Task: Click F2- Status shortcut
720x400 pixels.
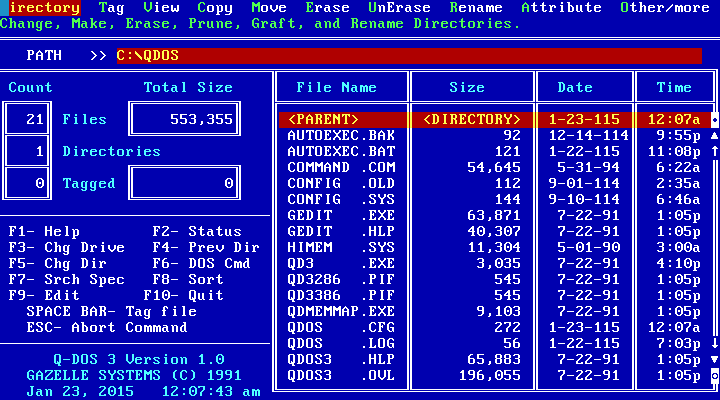Action: point(197,231)
